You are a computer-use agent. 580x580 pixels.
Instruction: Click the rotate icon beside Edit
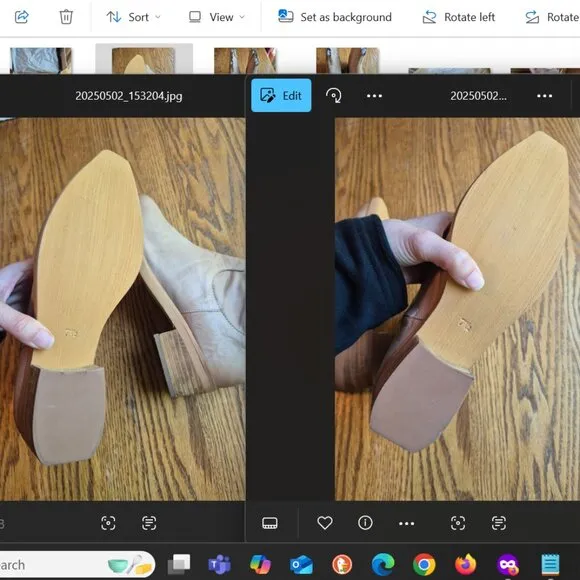click(x=334, y=96)
